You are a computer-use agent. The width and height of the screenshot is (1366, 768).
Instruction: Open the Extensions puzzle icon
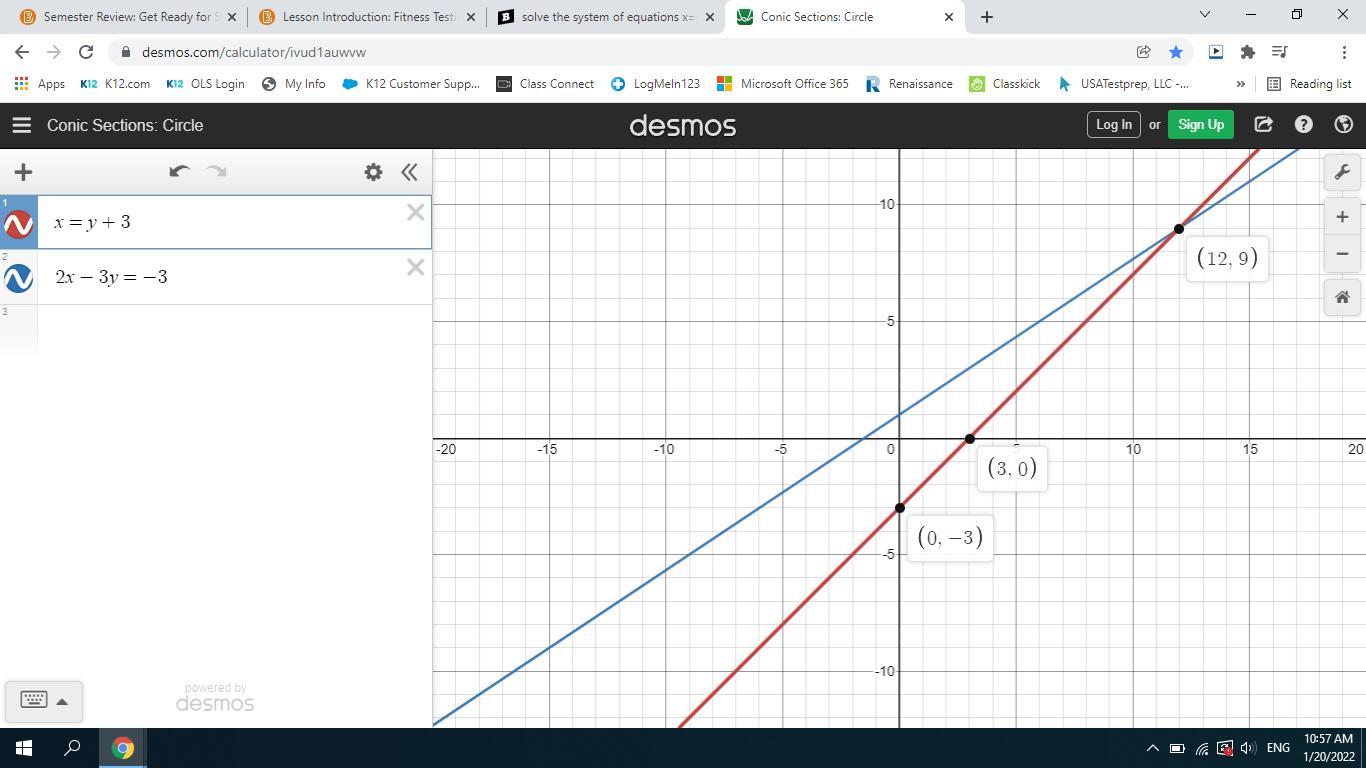1248,52
